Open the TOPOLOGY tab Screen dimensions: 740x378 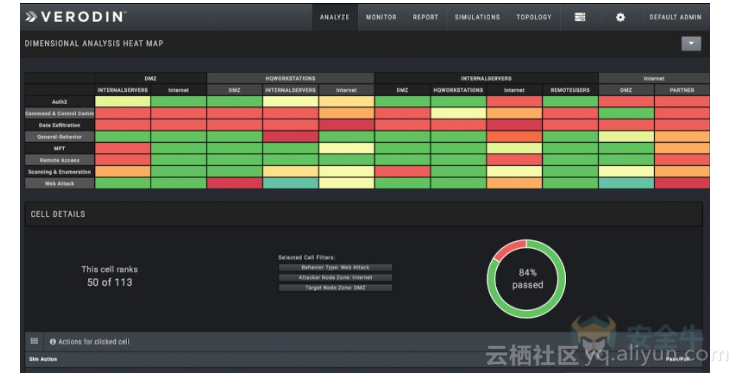(534, 17)
